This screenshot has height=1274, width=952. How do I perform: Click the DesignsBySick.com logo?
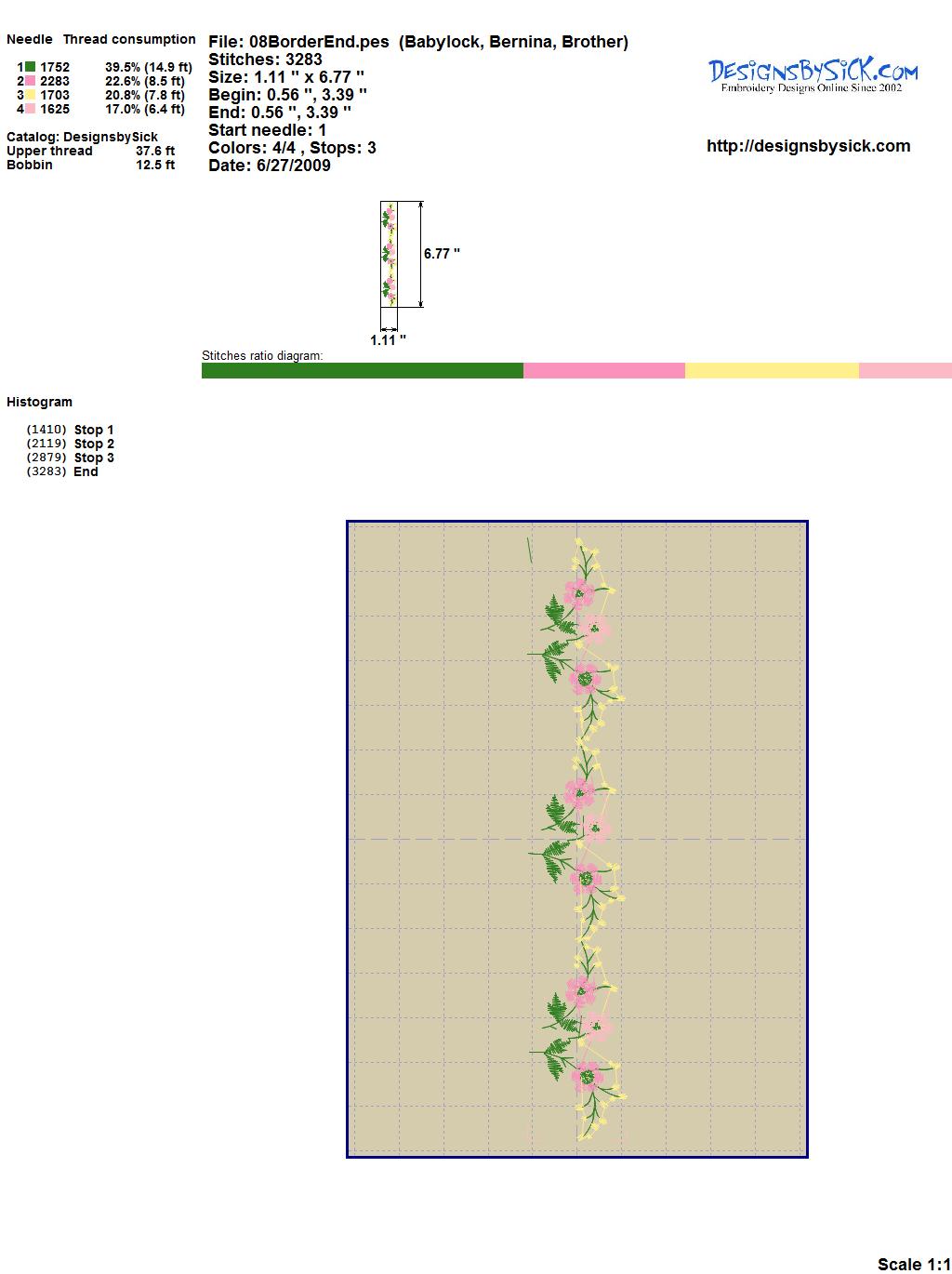(813, 74)
